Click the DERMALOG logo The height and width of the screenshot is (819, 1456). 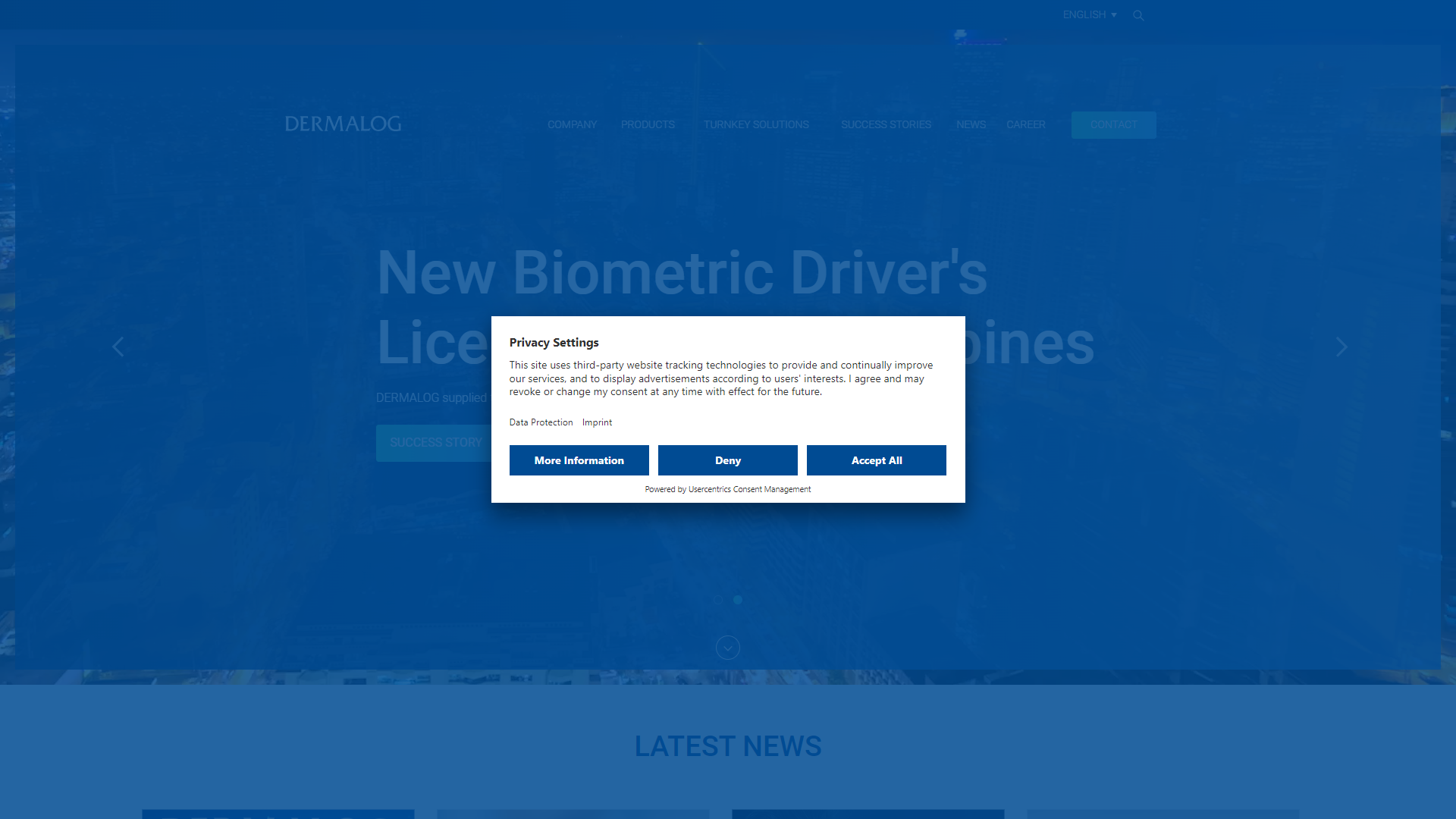point(343,124)
